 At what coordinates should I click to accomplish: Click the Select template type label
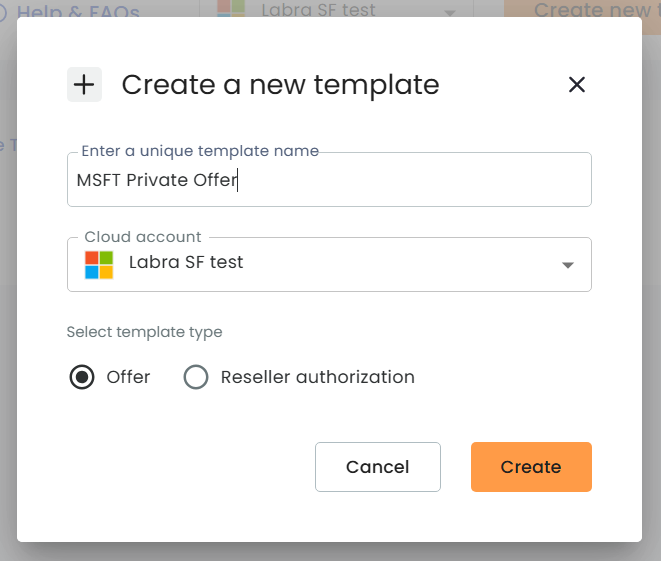pos(145,332)
